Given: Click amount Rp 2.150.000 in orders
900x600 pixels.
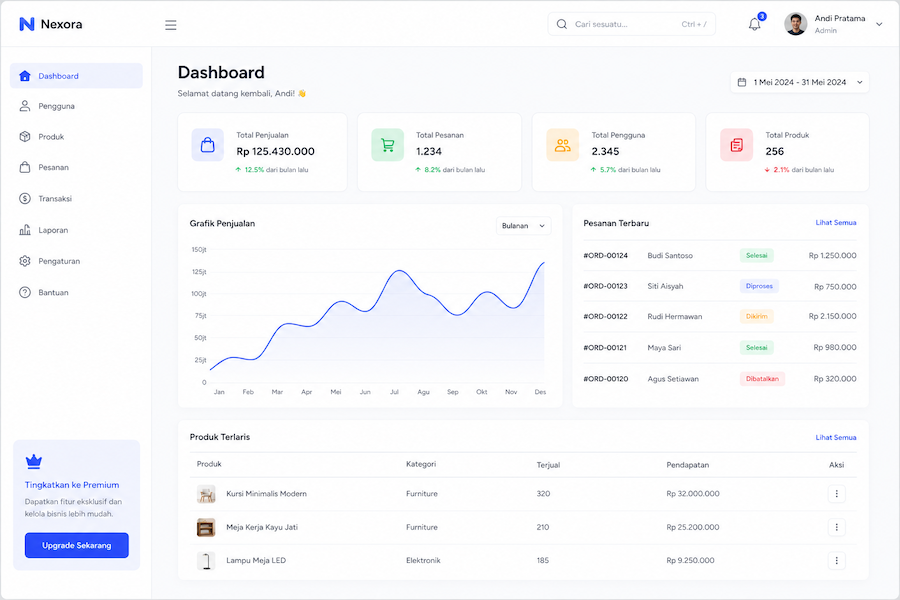Looking at the screenshot, I should click(832, 316).
